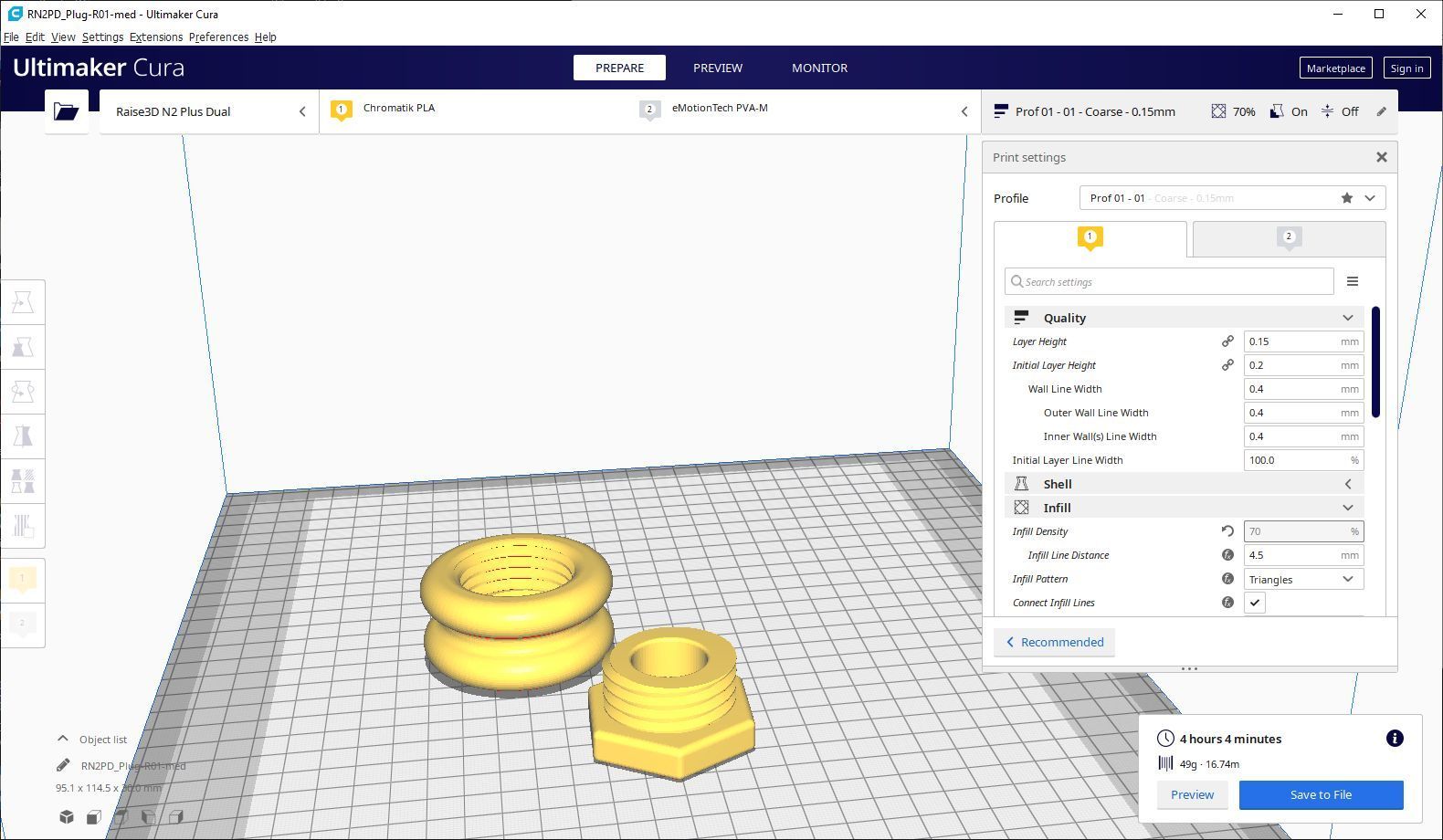Toggle Connect Infill Lines checkbox
This screenshot has height=840, width=1443.
coord(1255,603)
